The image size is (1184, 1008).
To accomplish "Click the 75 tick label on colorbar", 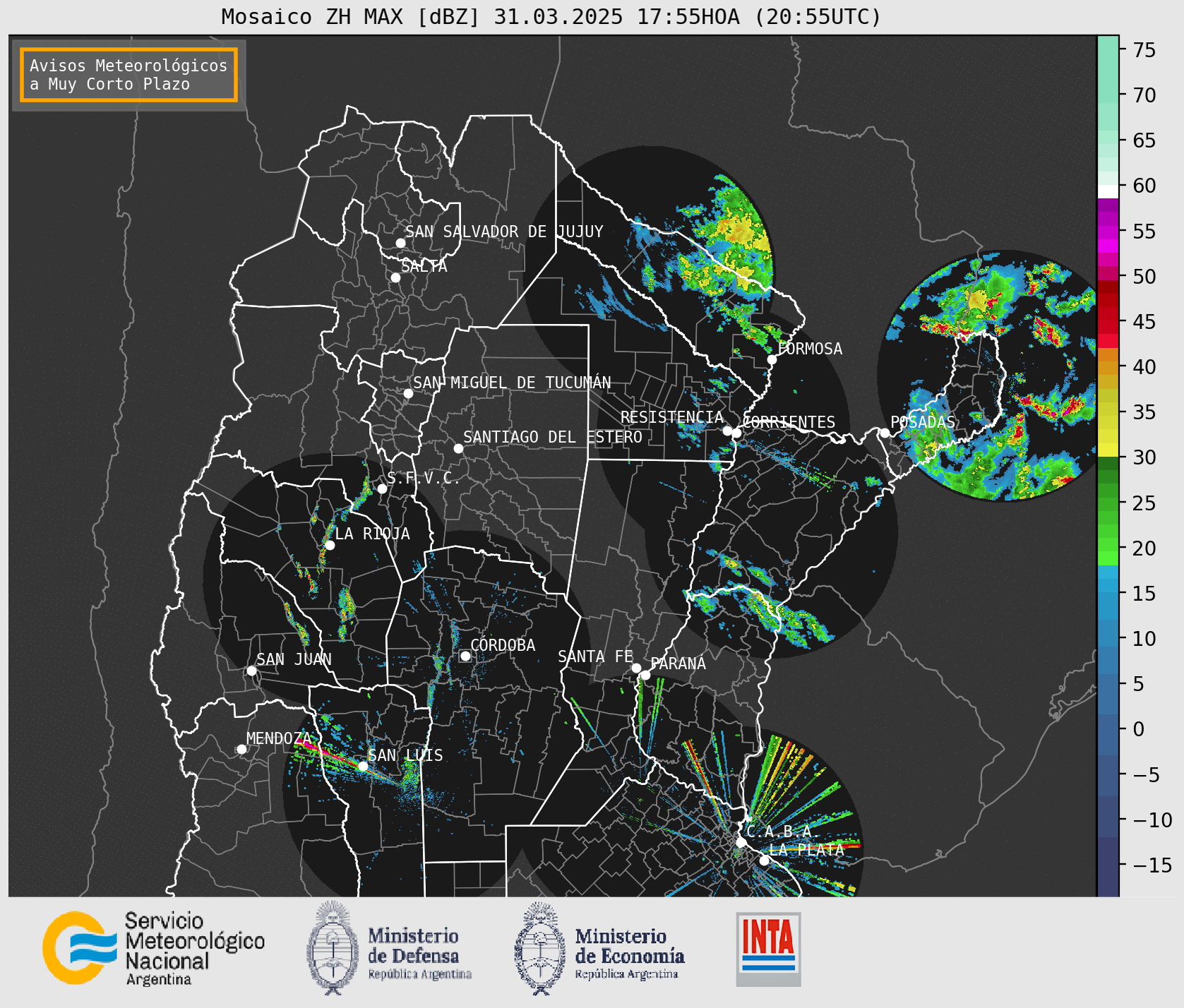I will (1144, 50).
